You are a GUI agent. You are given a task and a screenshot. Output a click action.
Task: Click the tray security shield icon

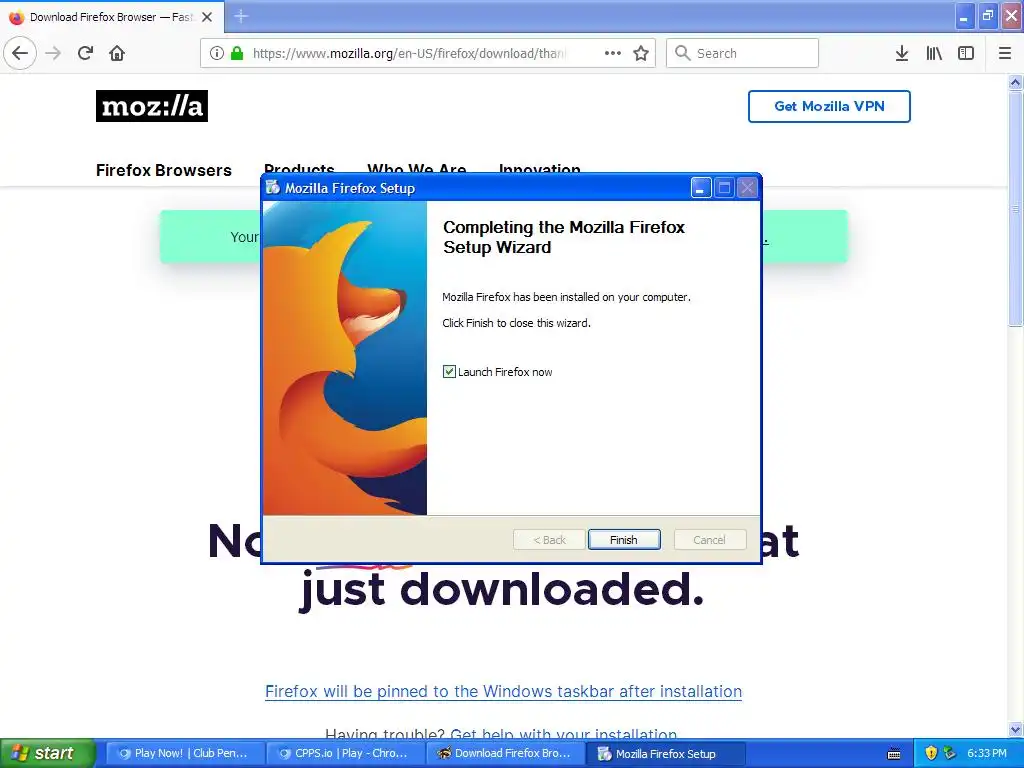pos(931,753)
